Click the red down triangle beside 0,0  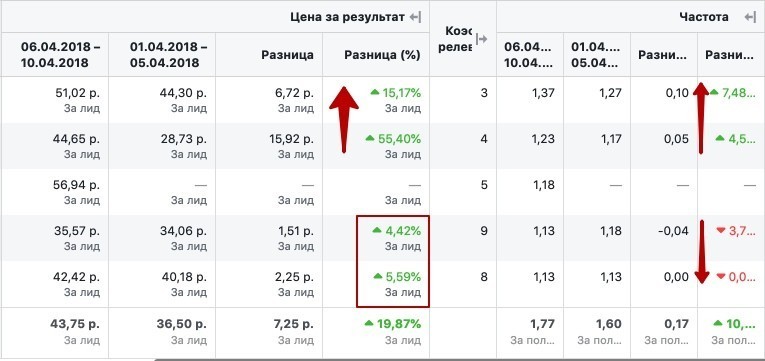point(721,277)
